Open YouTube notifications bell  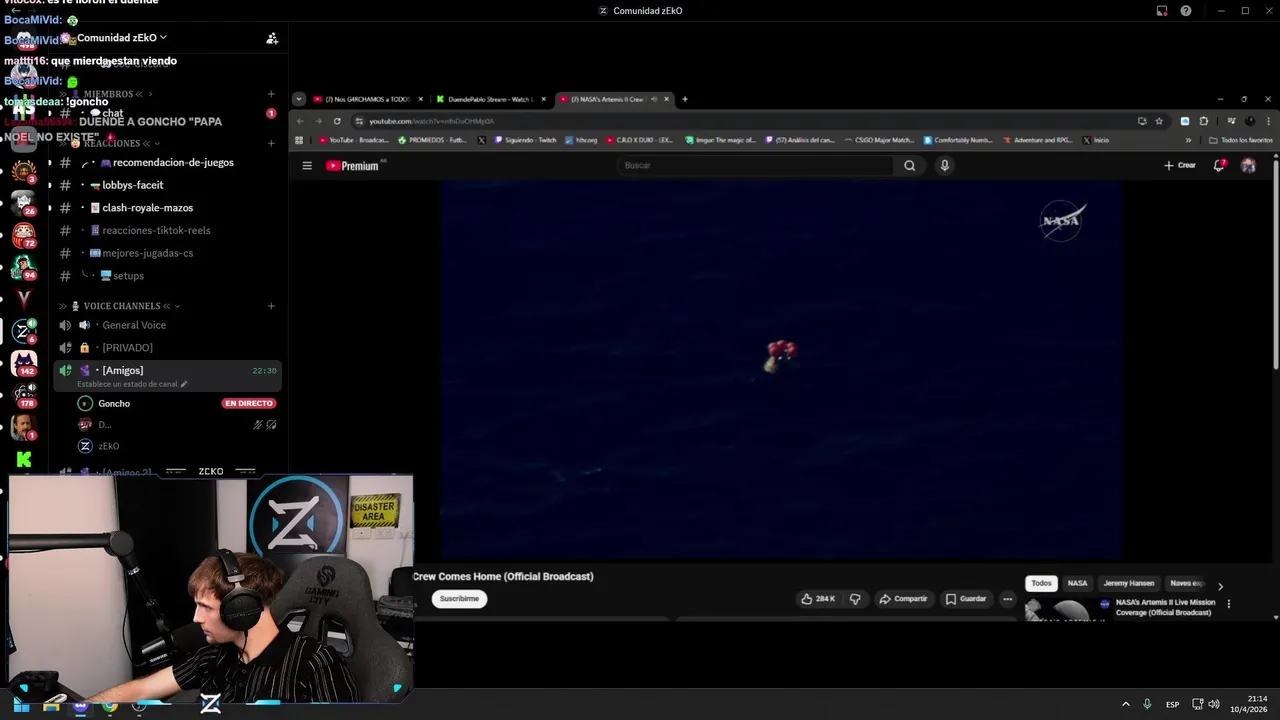click(1219, 165)
